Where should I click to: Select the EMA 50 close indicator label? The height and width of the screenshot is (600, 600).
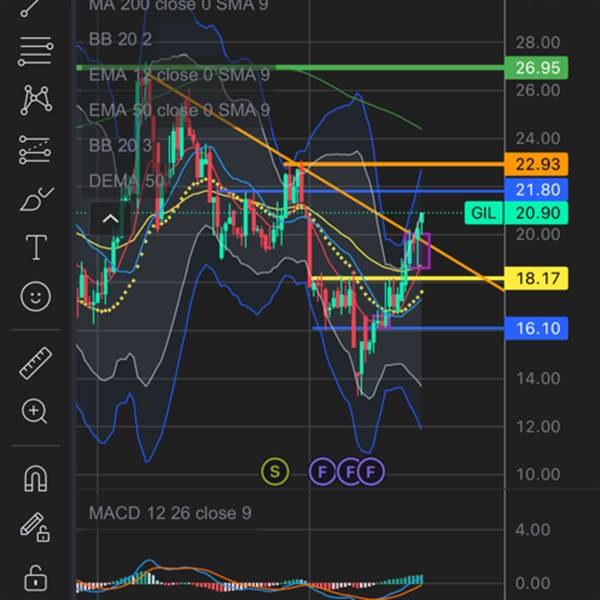(x=179, y=110)
